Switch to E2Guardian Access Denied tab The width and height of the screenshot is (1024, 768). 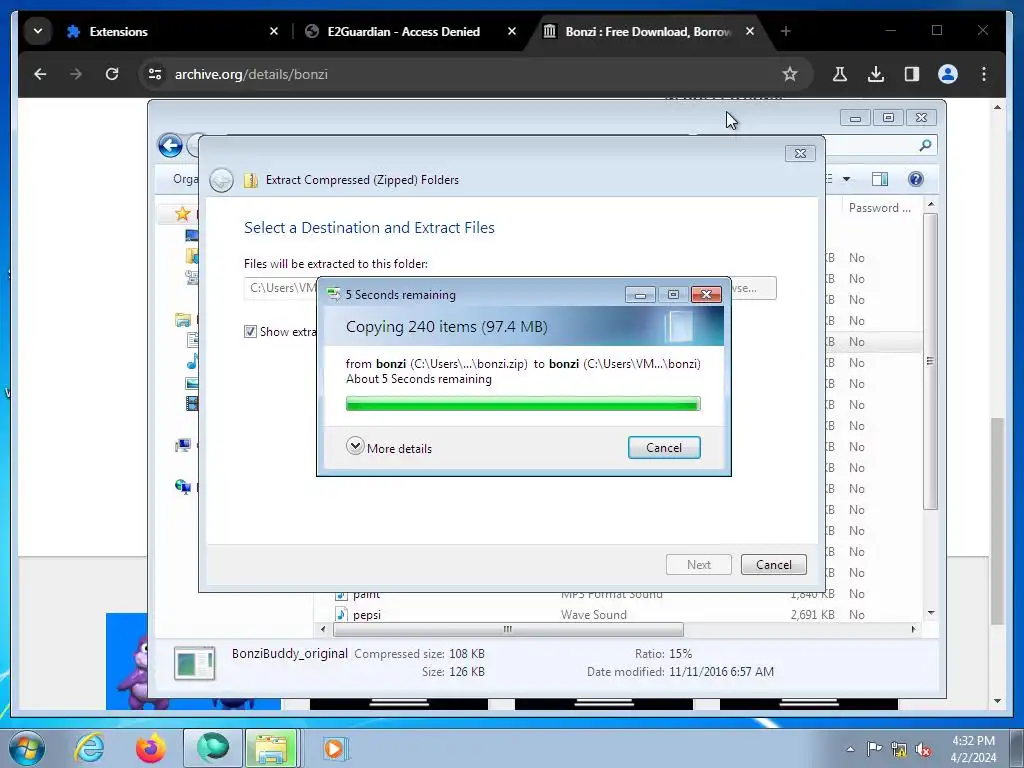pos(404,31)
